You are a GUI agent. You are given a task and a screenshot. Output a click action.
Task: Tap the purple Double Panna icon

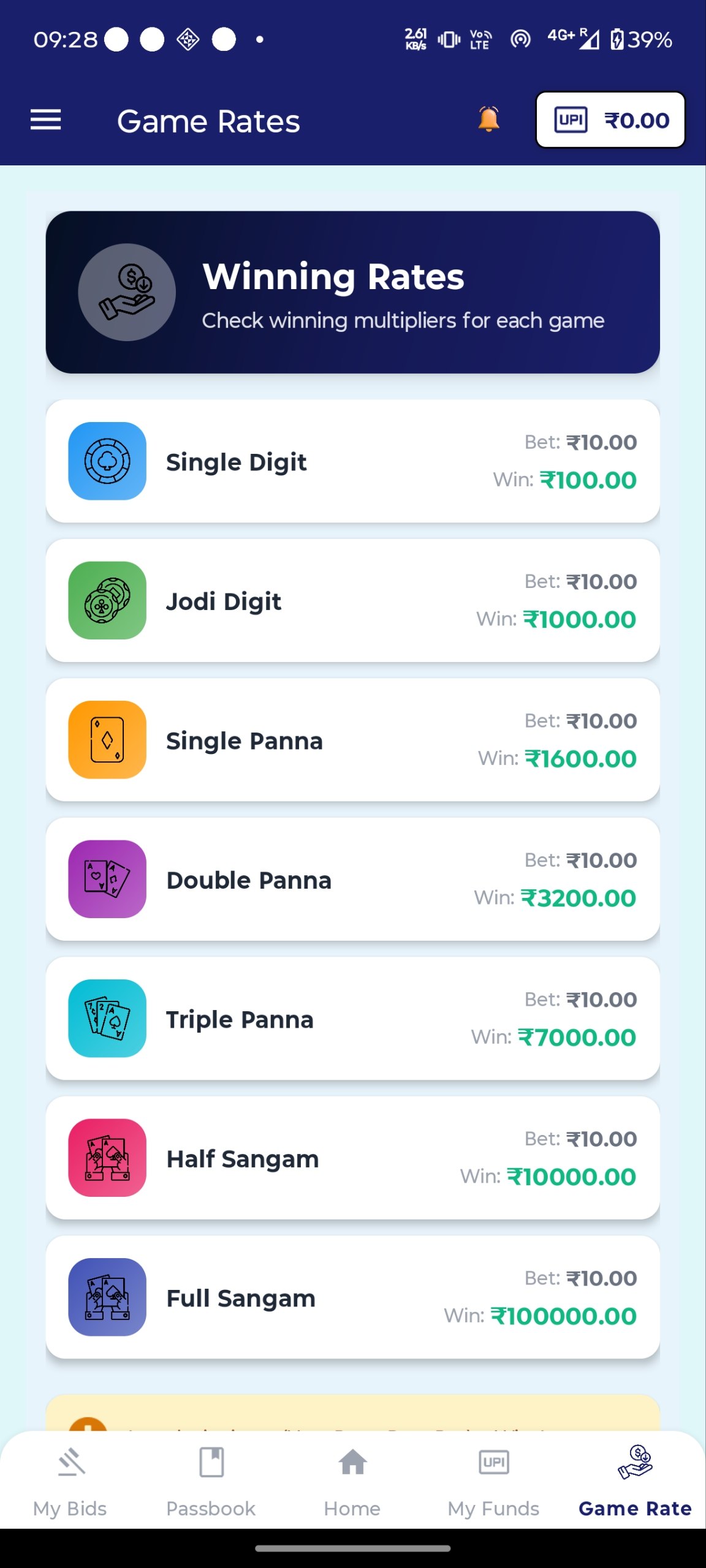click(107, 879)
